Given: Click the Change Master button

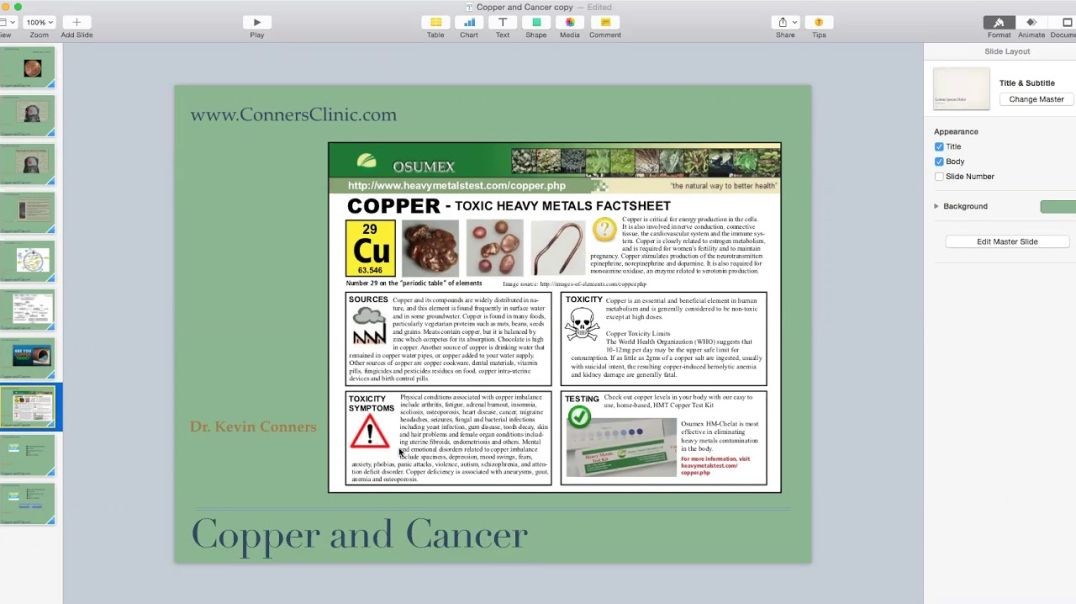Looking at the screenshot, I should pyautogui.click(x=1036, y=100).
